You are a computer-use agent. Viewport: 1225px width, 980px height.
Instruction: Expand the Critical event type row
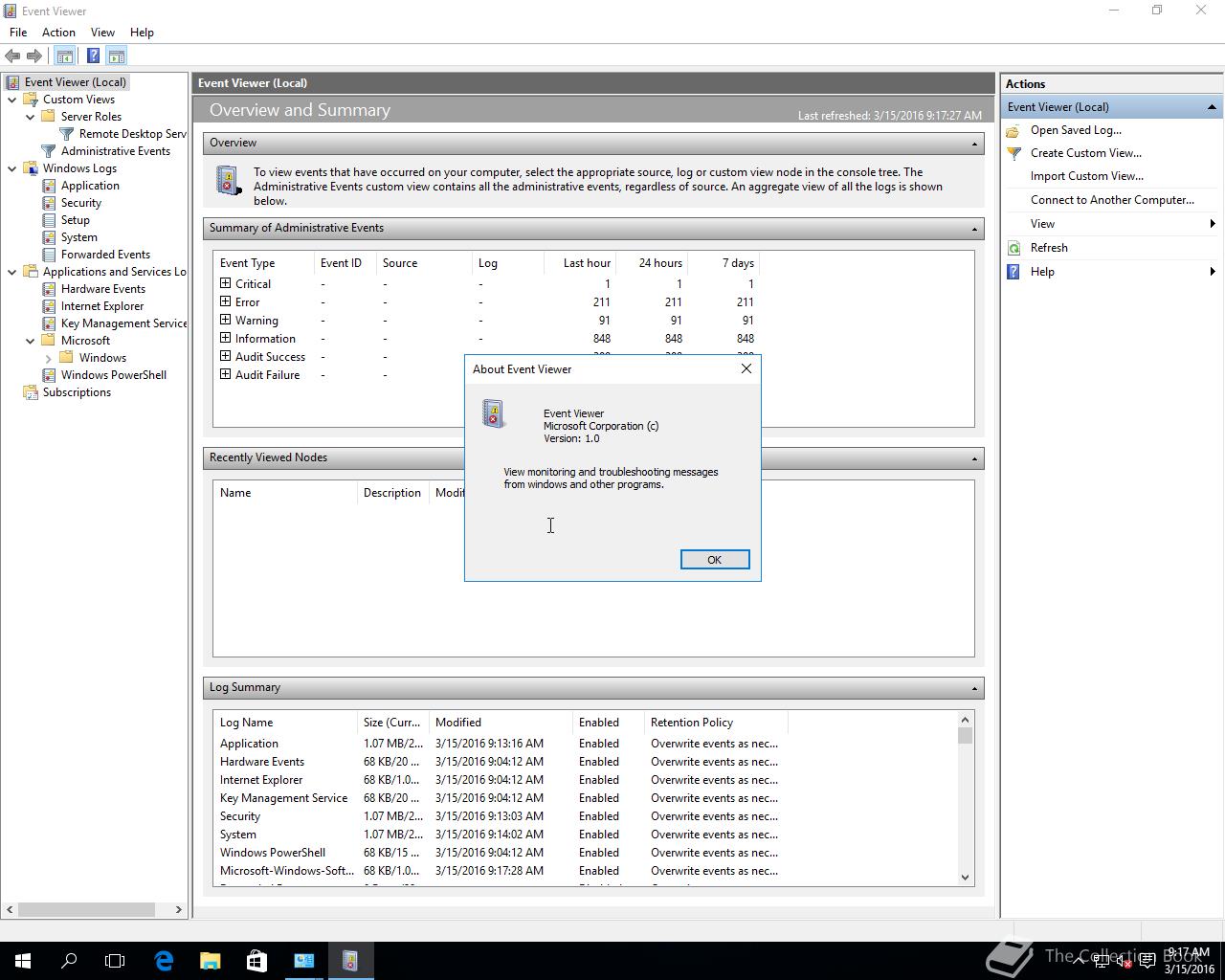click(225, 283)
